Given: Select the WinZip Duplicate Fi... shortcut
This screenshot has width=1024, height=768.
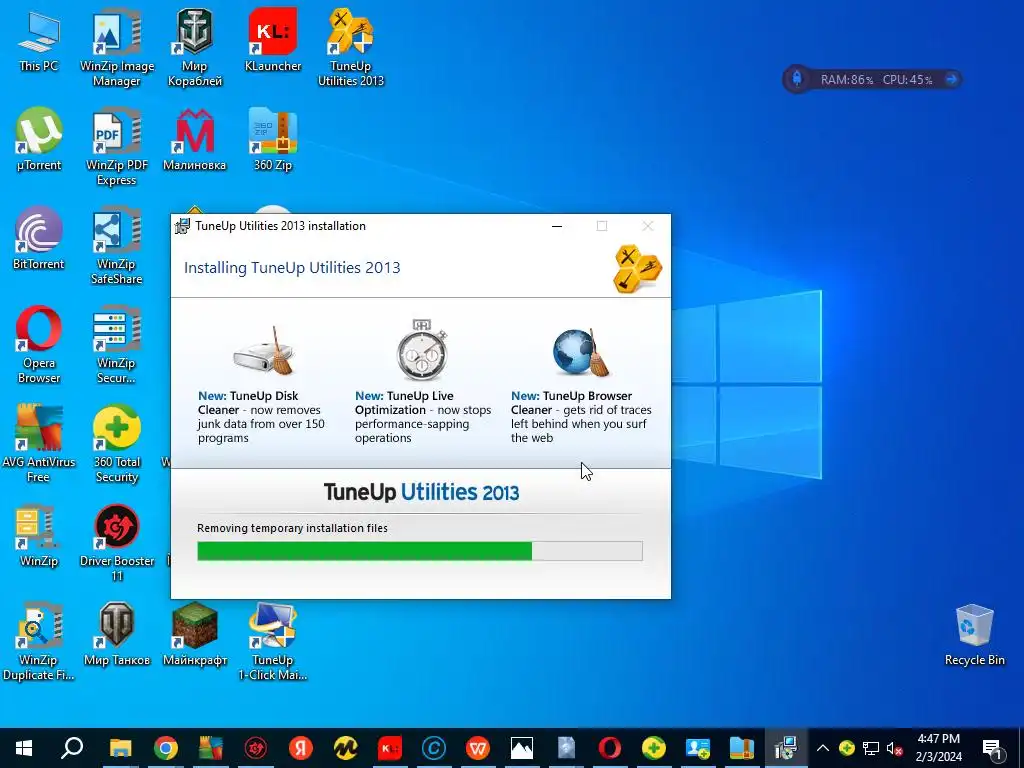Looking at the screenshot, I should 39,642.
